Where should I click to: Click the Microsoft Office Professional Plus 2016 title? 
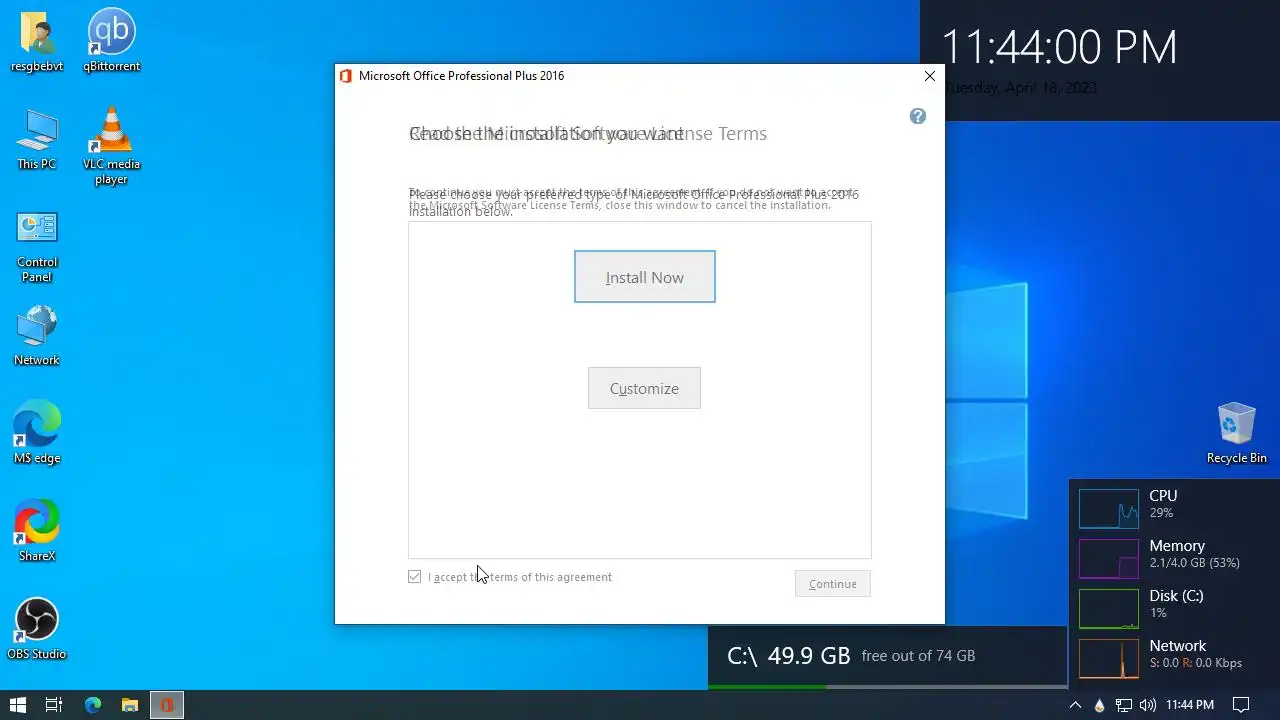tap(461, 76)
